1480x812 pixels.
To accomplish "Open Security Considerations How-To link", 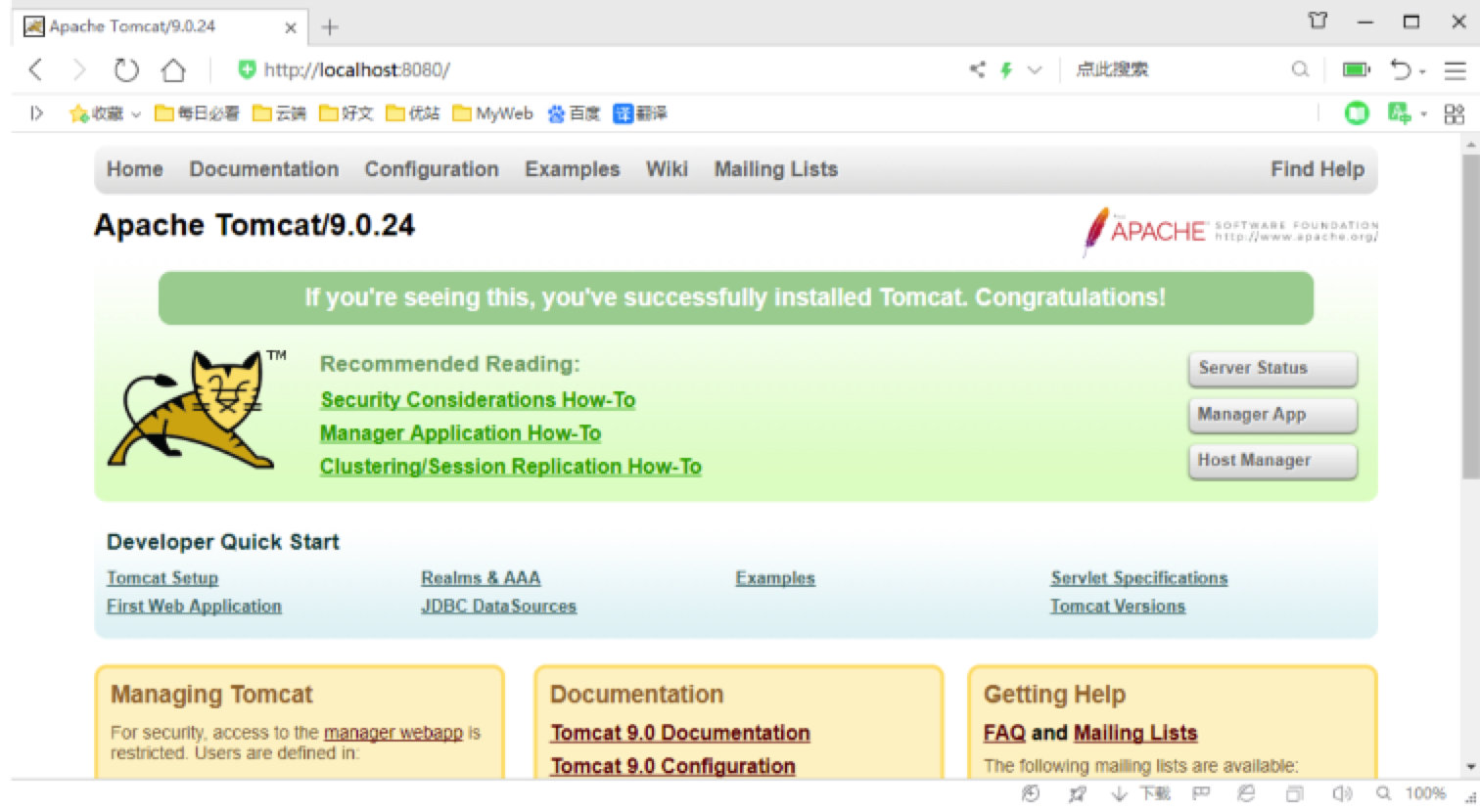I will pyautogui.click(x=478, y=400).
